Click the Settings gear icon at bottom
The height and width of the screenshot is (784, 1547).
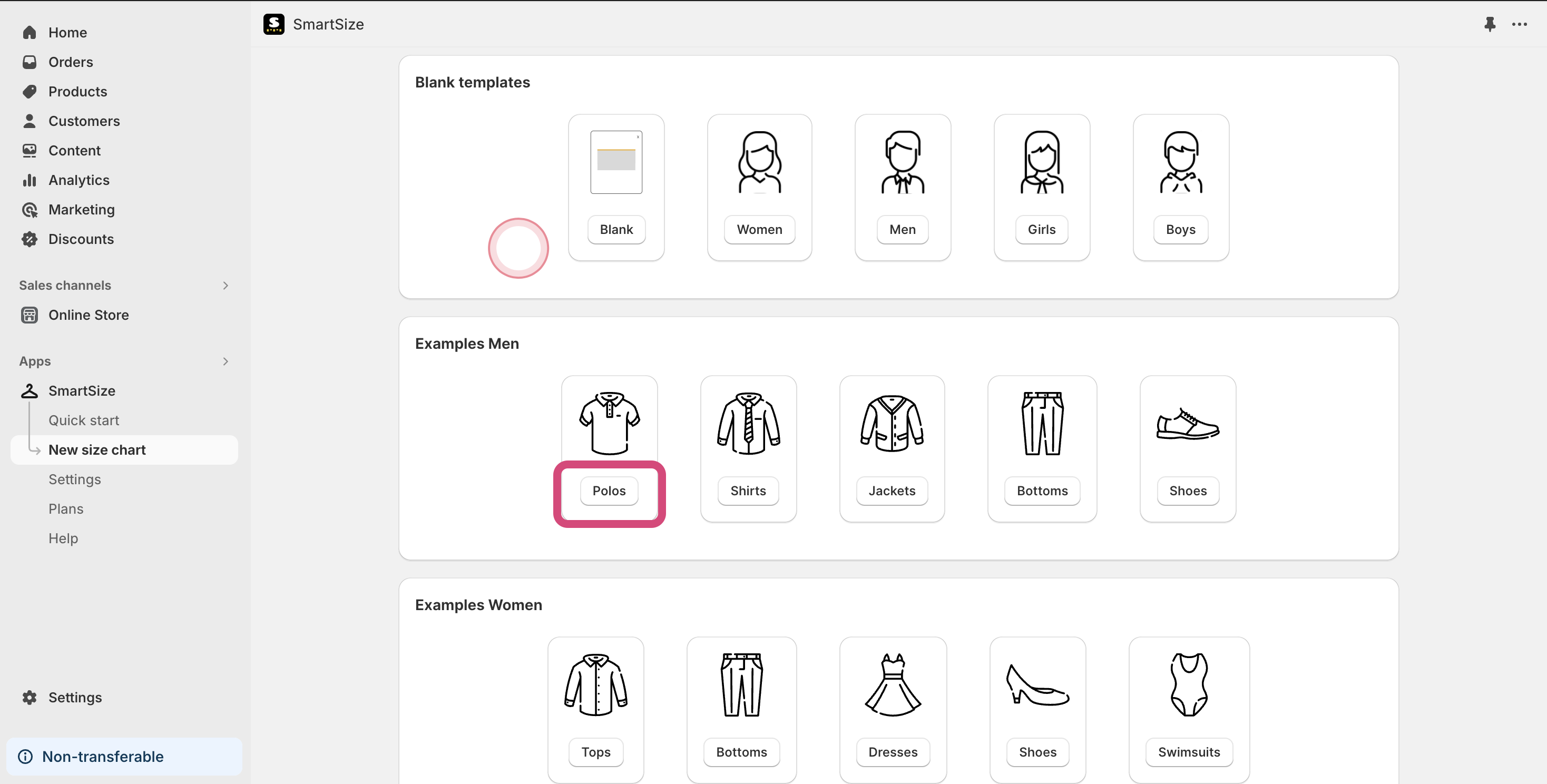point(30,697)
